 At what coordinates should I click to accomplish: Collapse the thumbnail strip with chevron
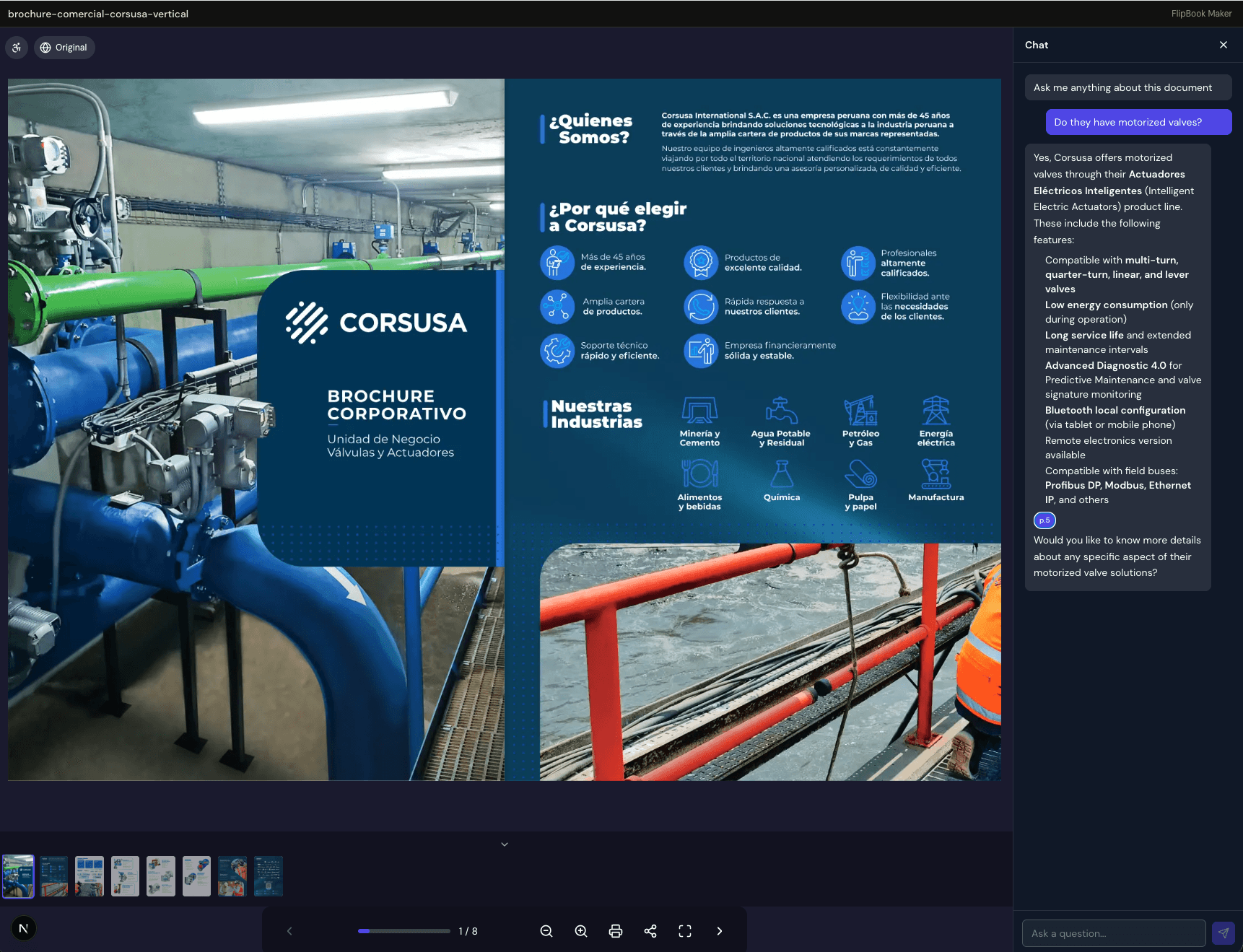click(x=505, y=844)
